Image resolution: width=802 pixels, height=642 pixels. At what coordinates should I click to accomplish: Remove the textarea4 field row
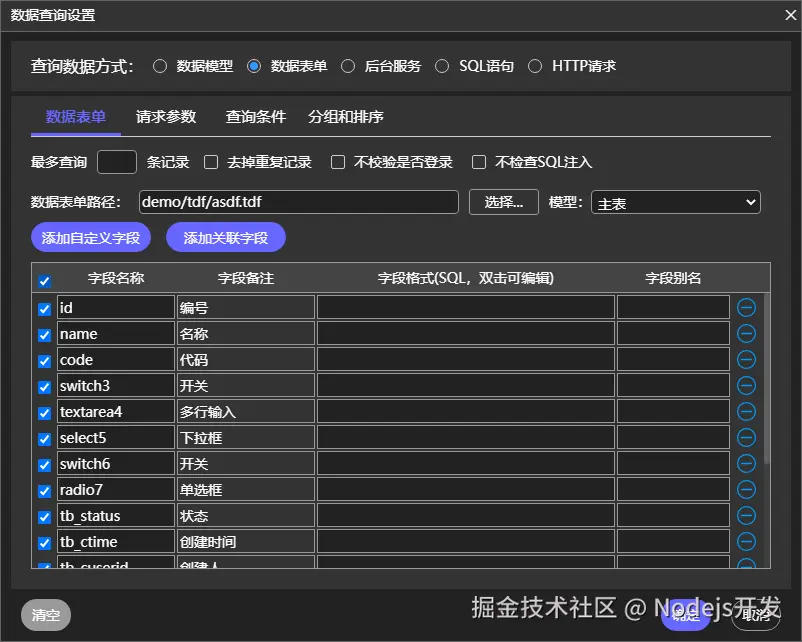click(x=746, y=412)
